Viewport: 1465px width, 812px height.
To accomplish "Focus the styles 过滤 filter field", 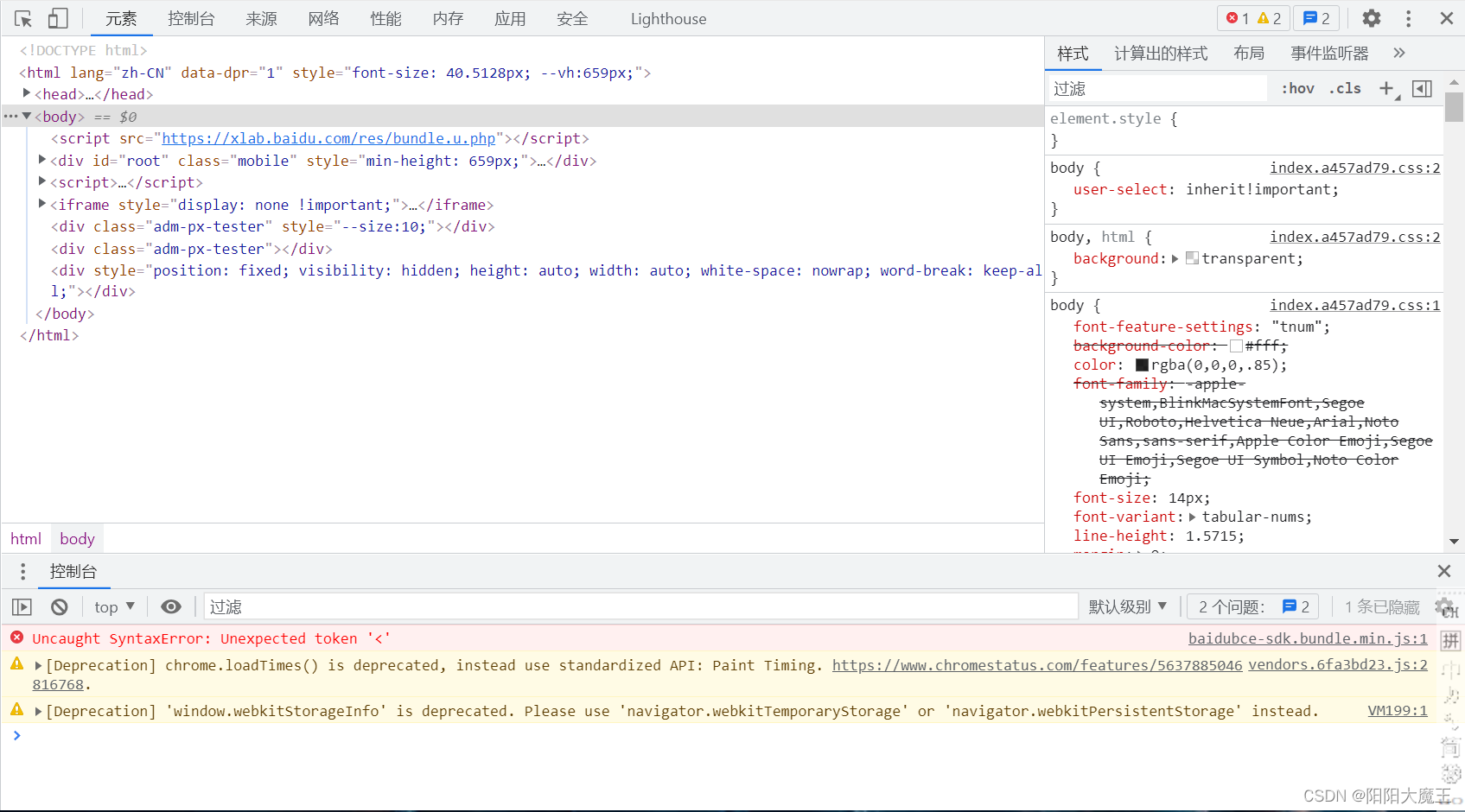I will point(1158,88).
